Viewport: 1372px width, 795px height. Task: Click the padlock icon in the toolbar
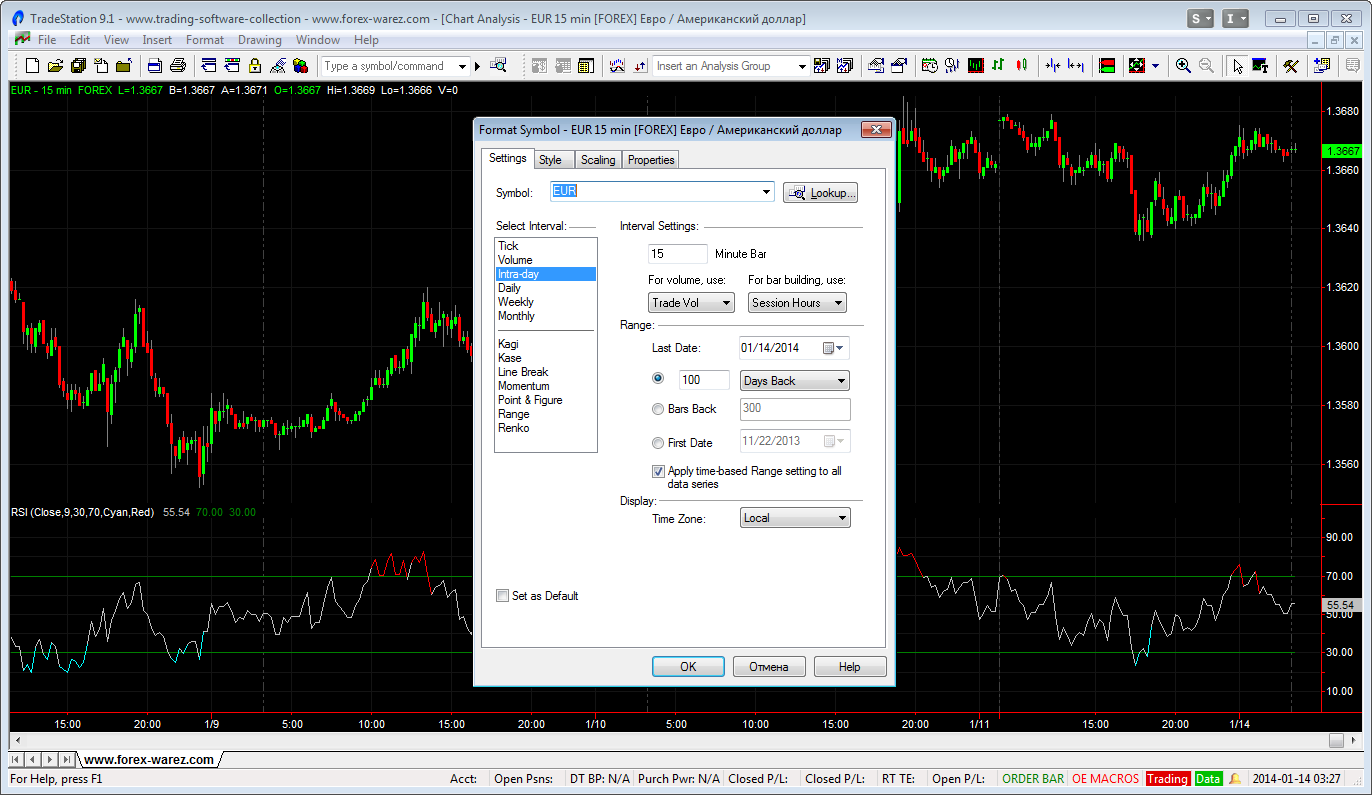tap(254, 66)
